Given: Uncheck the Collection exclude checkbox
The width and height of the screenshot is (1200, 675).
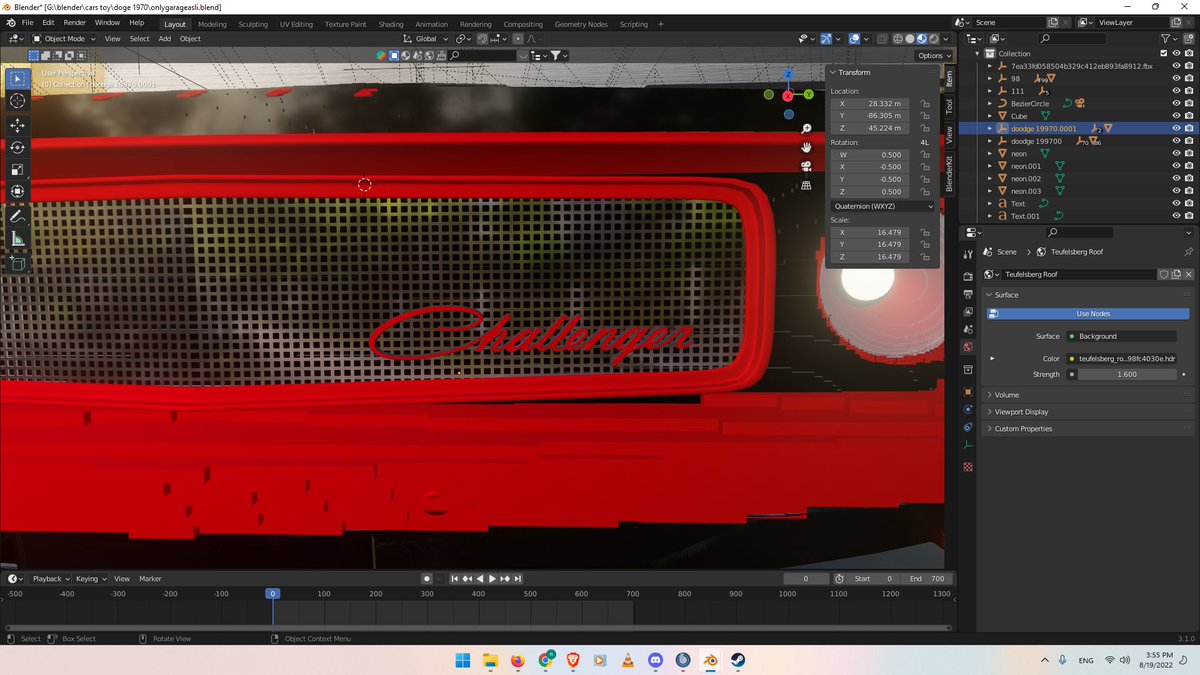Looking at the screenshot, I should coord(1163,53).
